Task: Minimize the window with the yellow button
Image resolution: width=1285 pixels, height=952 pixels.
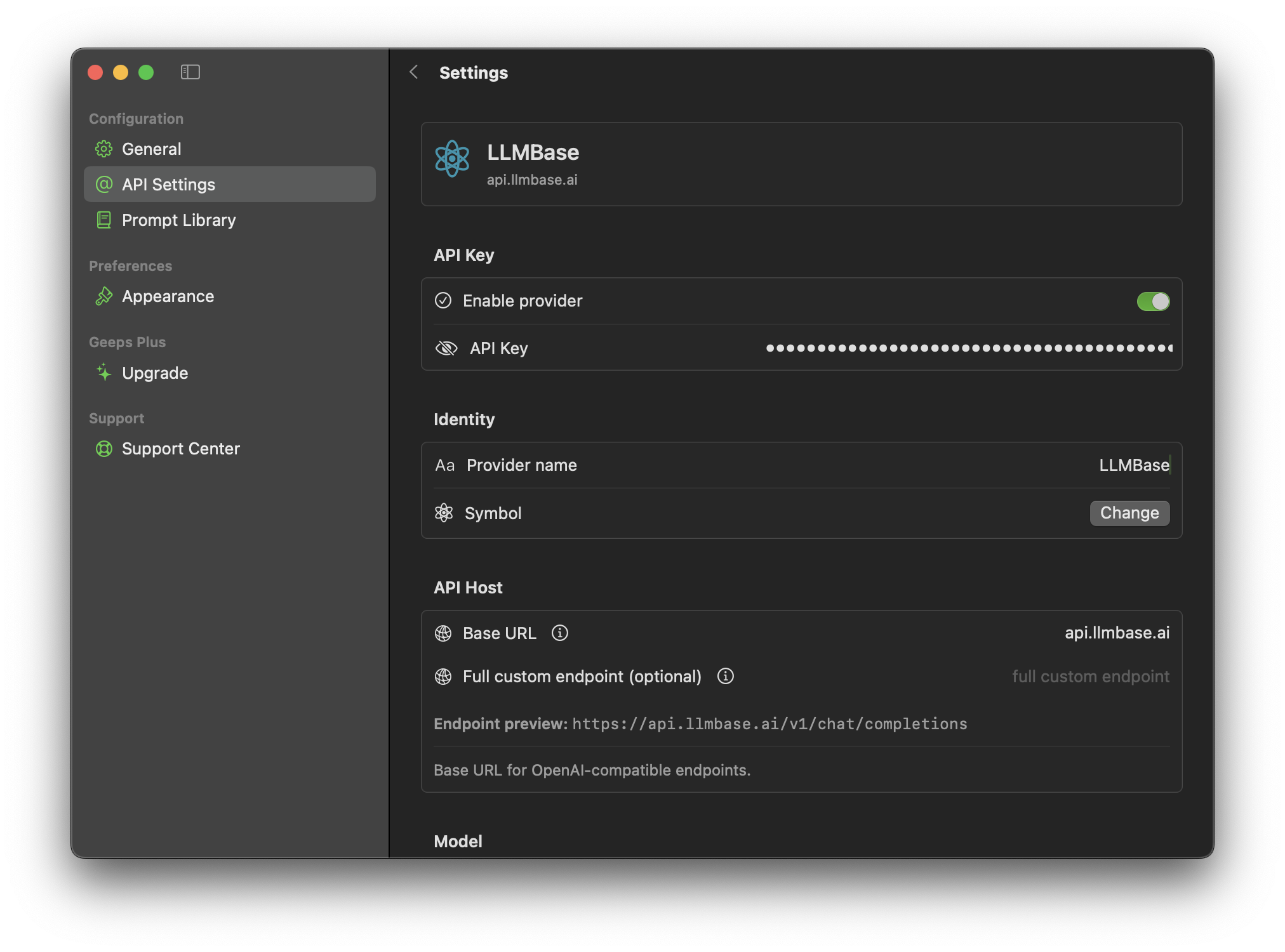Action: tap(121, 72)
